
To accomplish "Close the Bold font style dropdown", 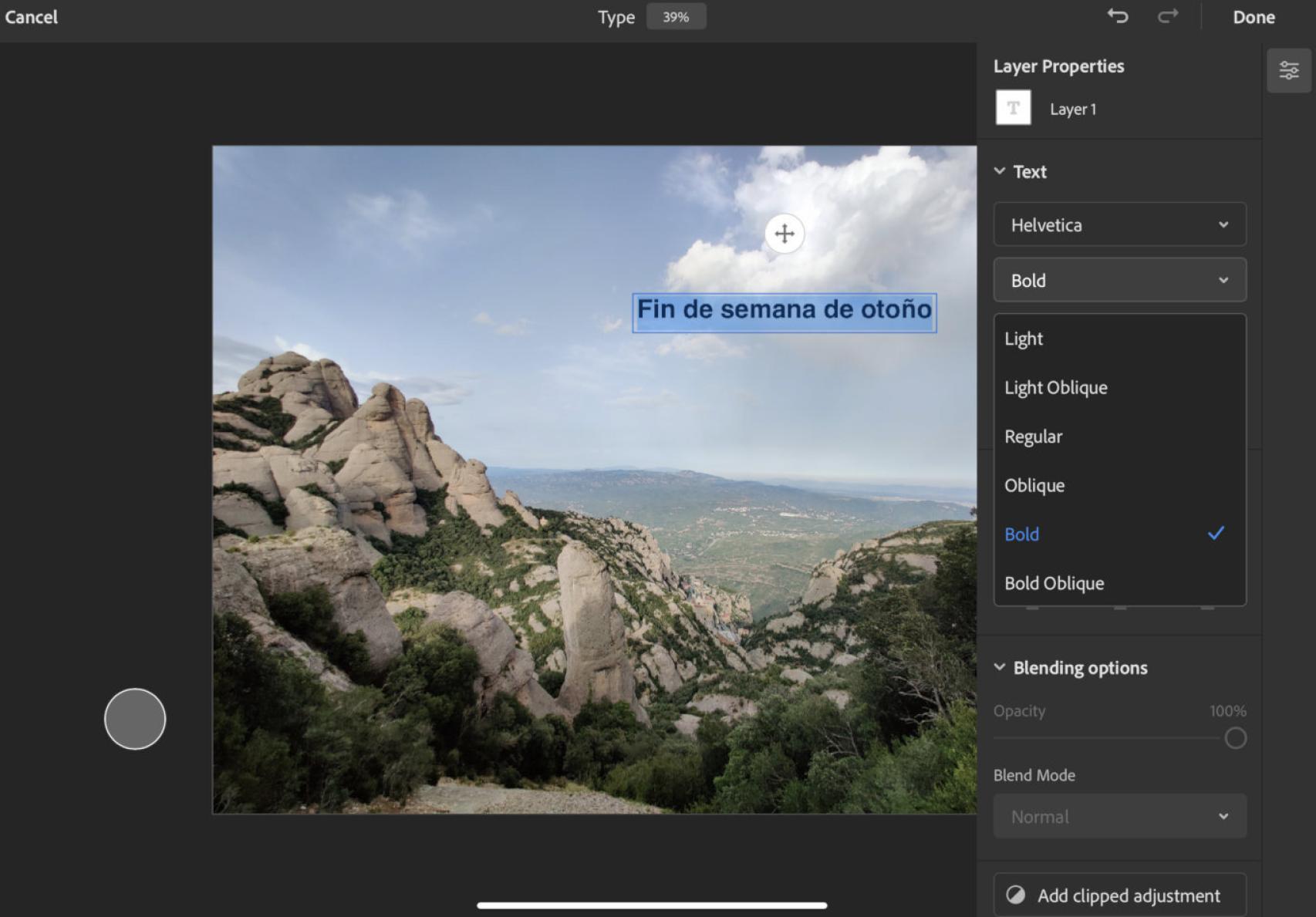I will [1119, 280].
